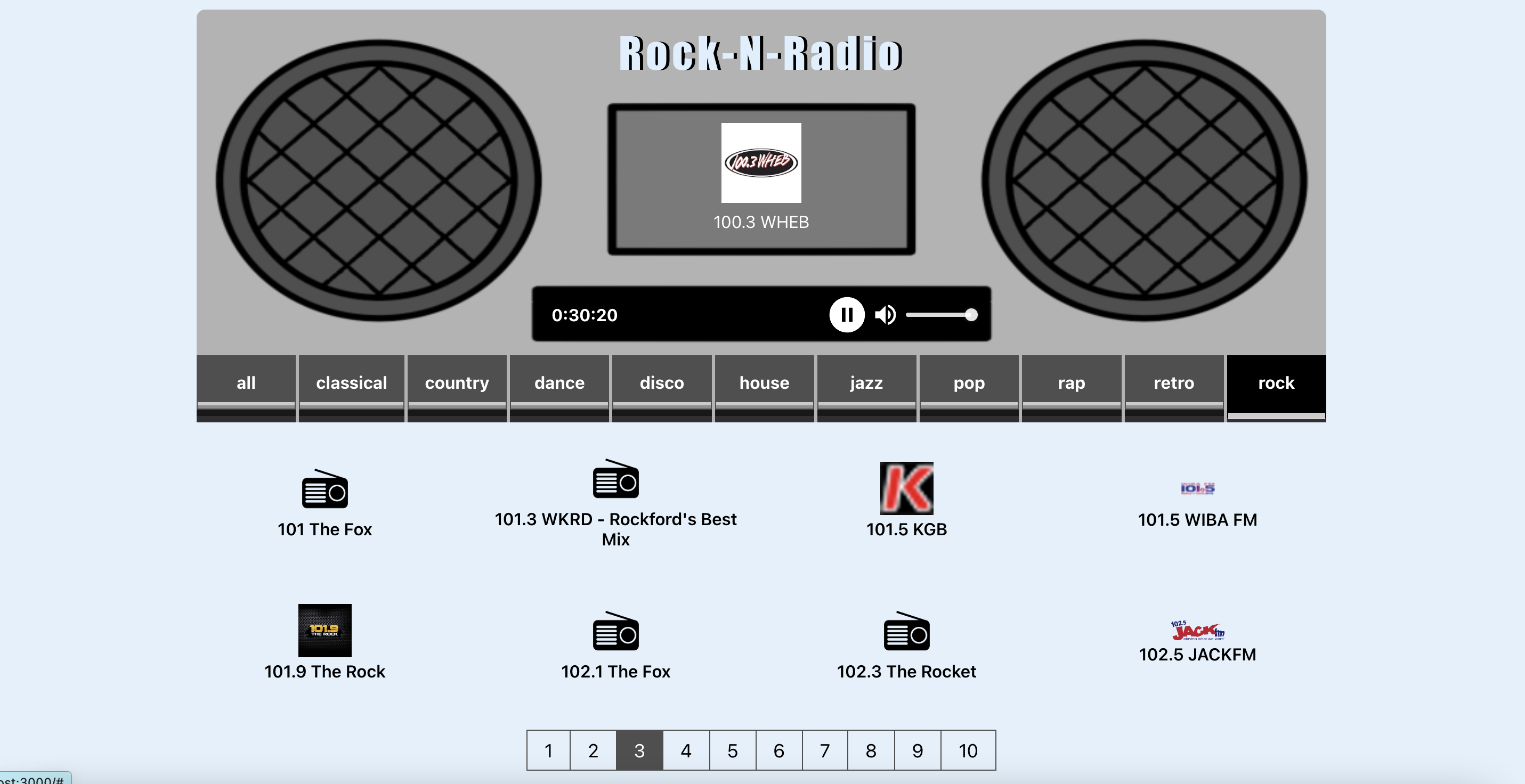
Task: Select the 101 The Fox radio icon
Action: [x=325, y=489]
